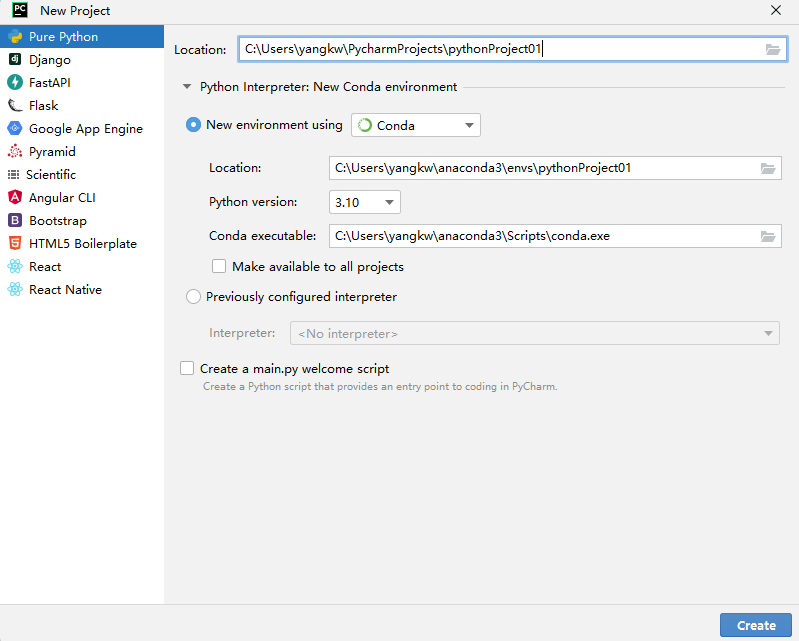Open the disabled Interpreter dropdown
This screenshot has height=641, width=799.
pyautogui.click(x=535, y=333)
